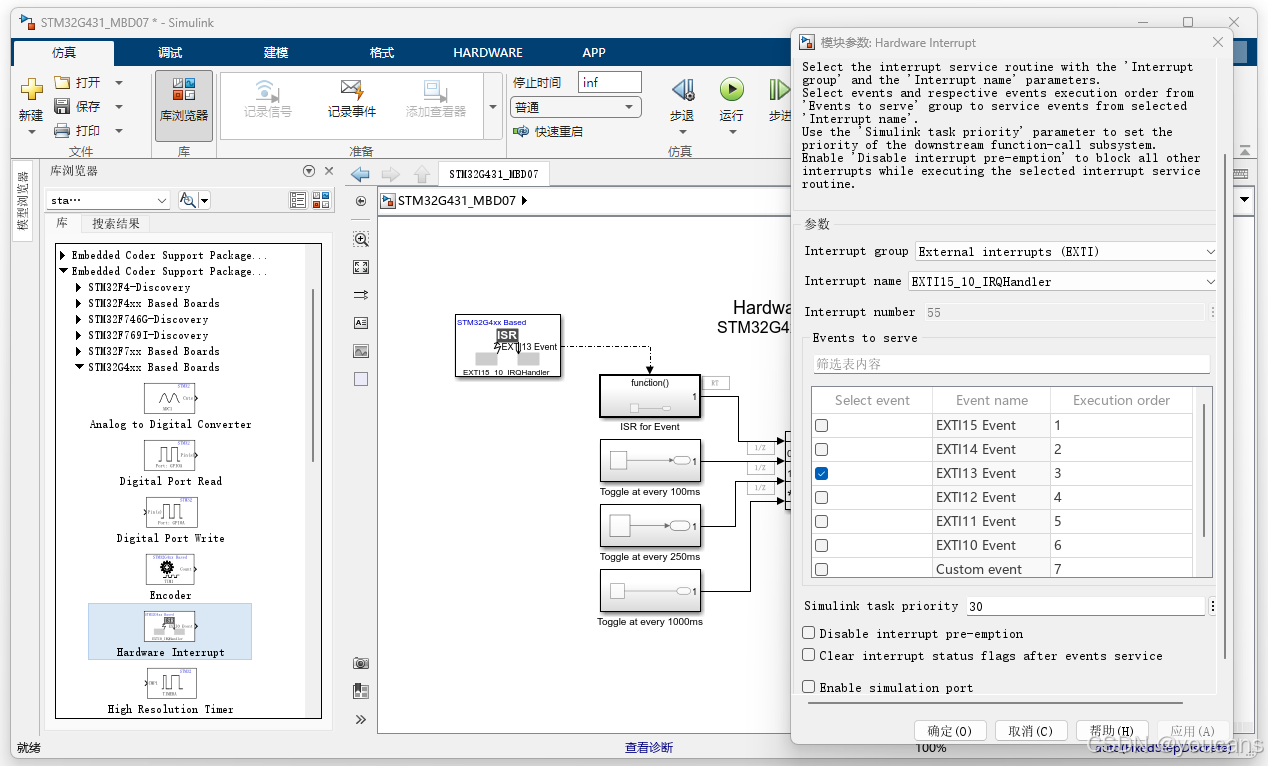Switch to the 格式 ribbon tab
Viewport: 1268px width, 766px height.
(382, 53)
